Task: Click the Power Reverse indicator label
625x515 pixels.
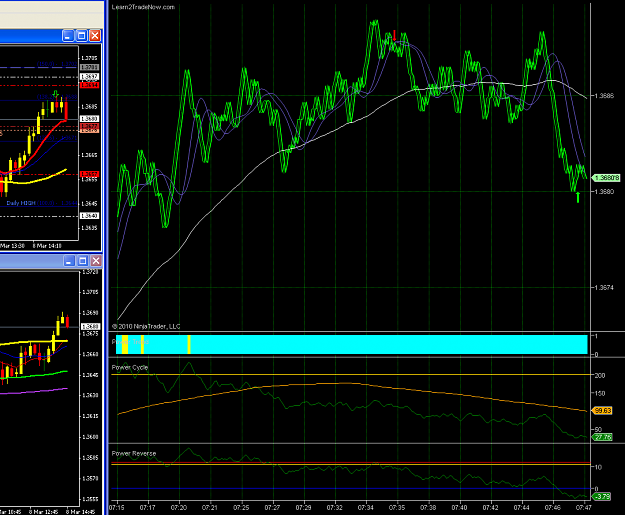Action: point(134,453)
